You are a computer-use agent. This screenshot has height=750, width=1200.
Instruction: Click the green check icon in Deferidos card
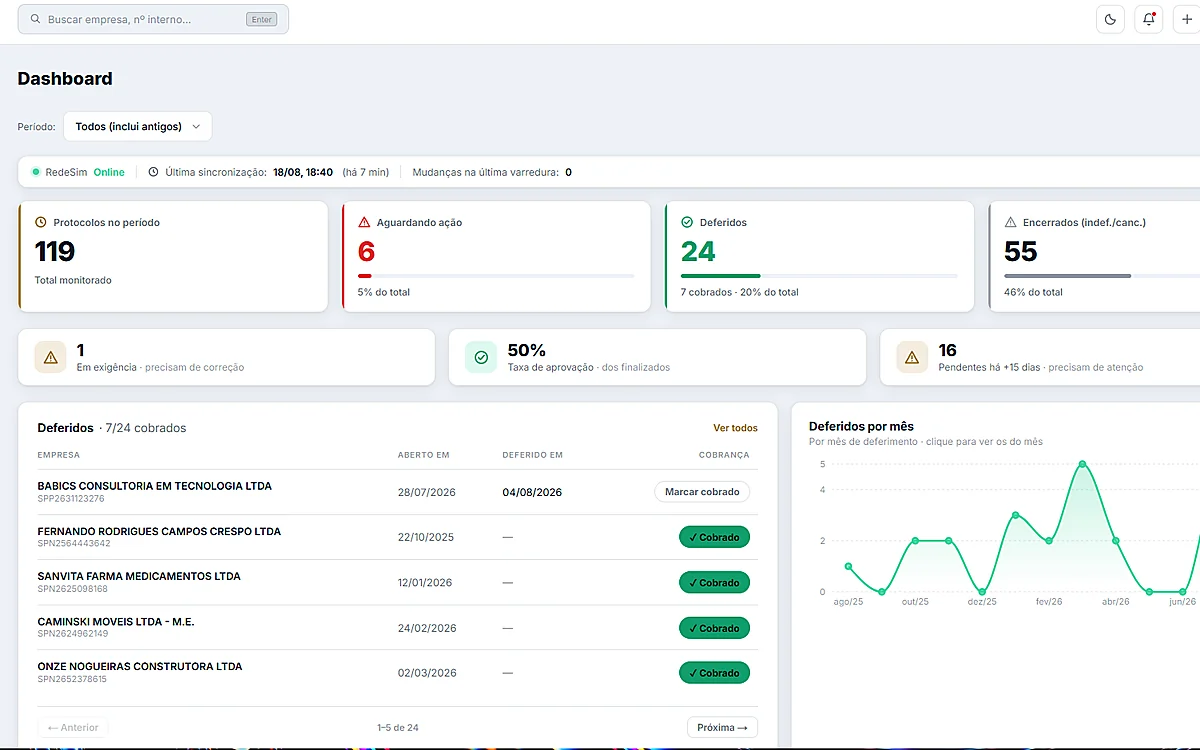click(x=687, y=222)
